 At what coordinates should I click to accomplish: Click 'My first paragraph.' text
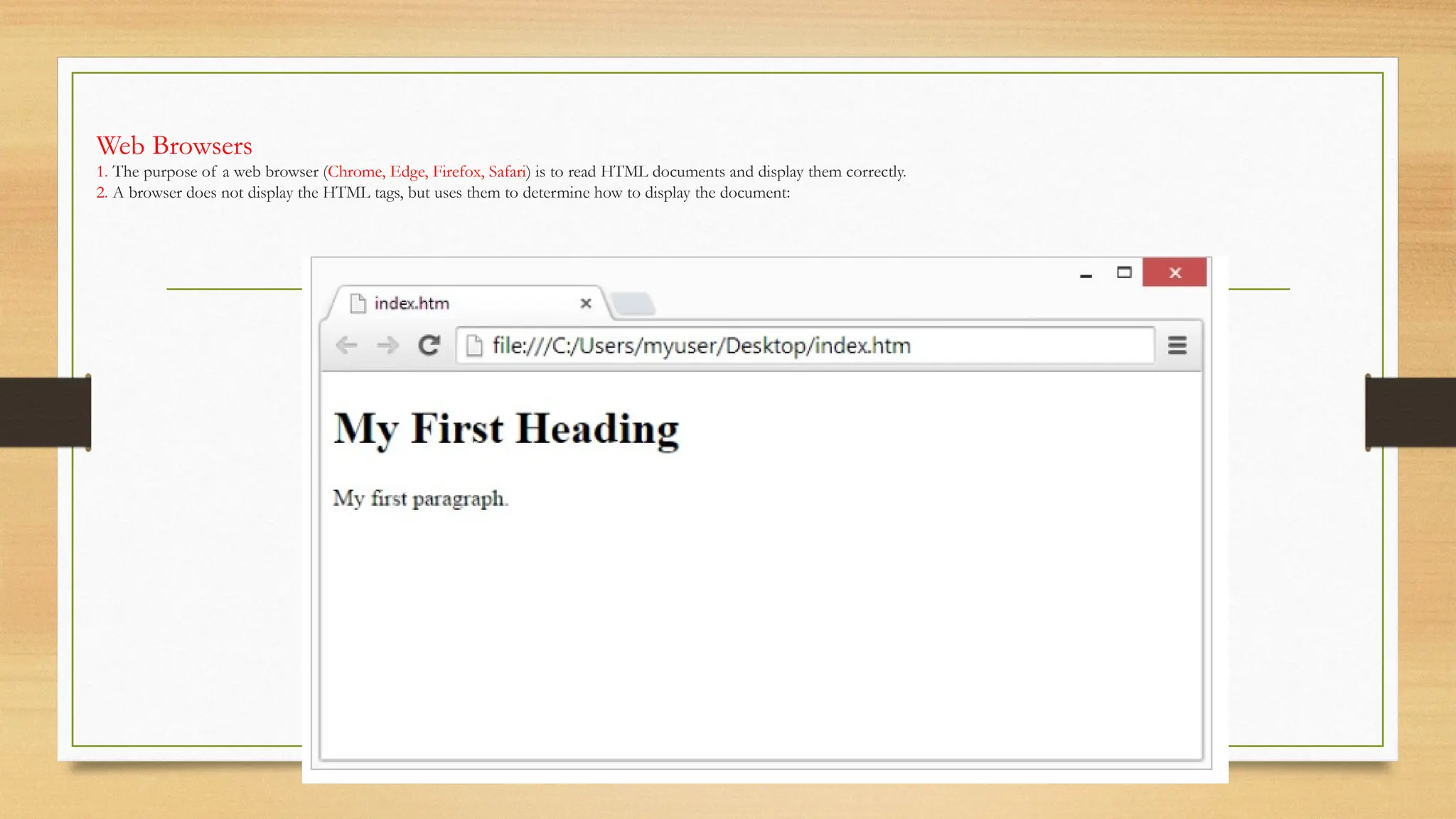420,499
